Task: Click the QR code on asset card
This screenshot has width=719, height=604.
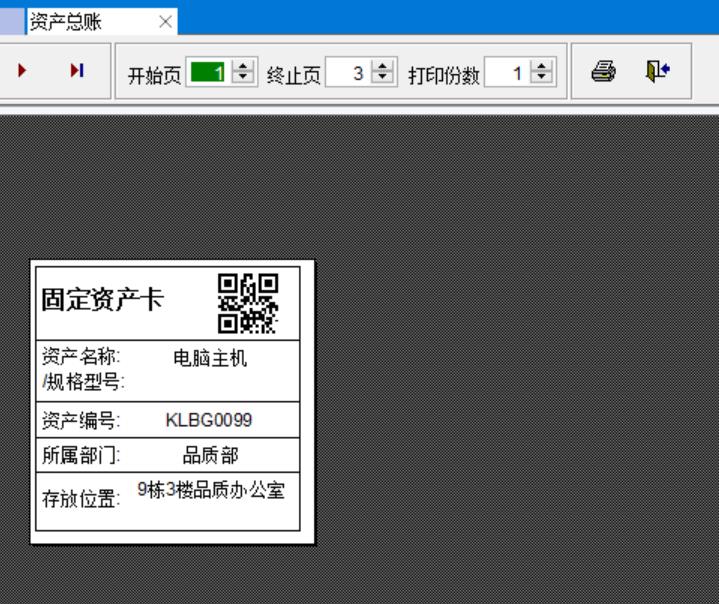Action: pyautogui.click(x=248, y=302)
